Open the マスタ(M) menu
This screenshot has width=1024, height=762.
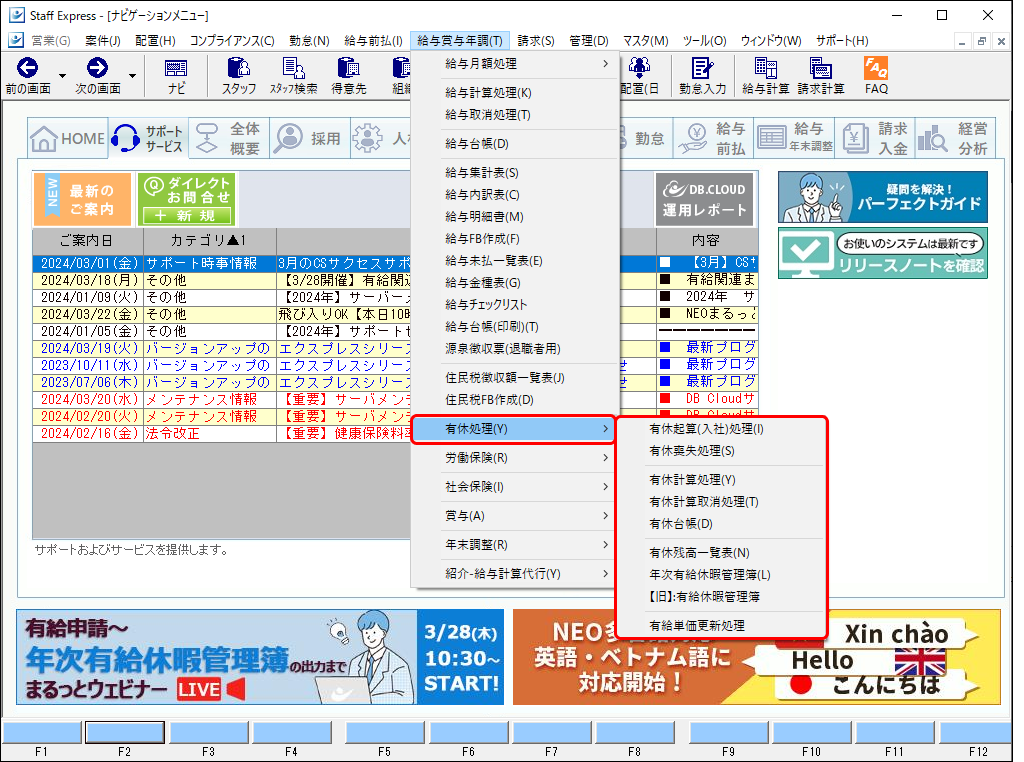645,41
